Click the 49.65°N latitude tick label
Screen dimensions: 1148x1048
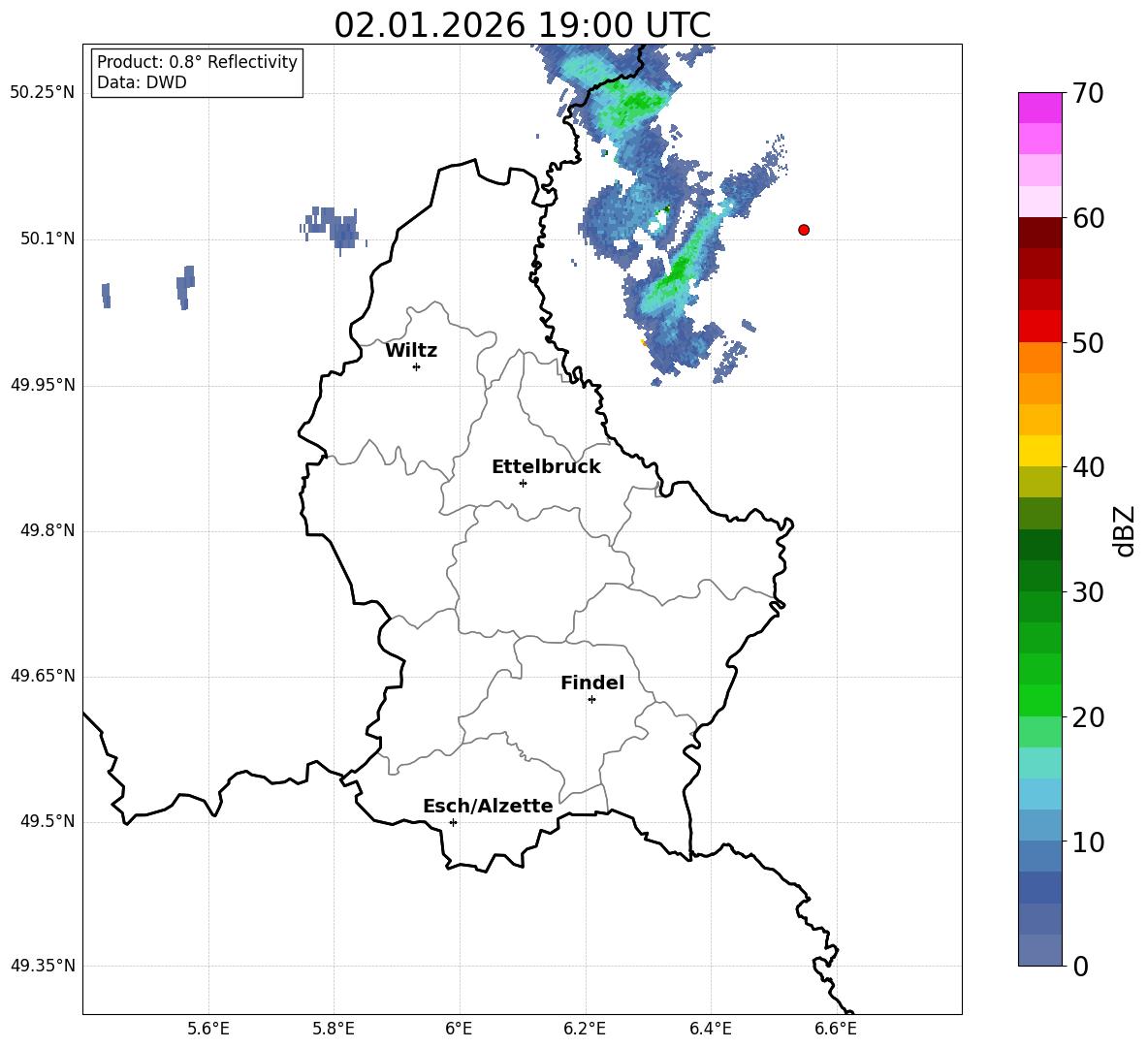click(43, 676)
